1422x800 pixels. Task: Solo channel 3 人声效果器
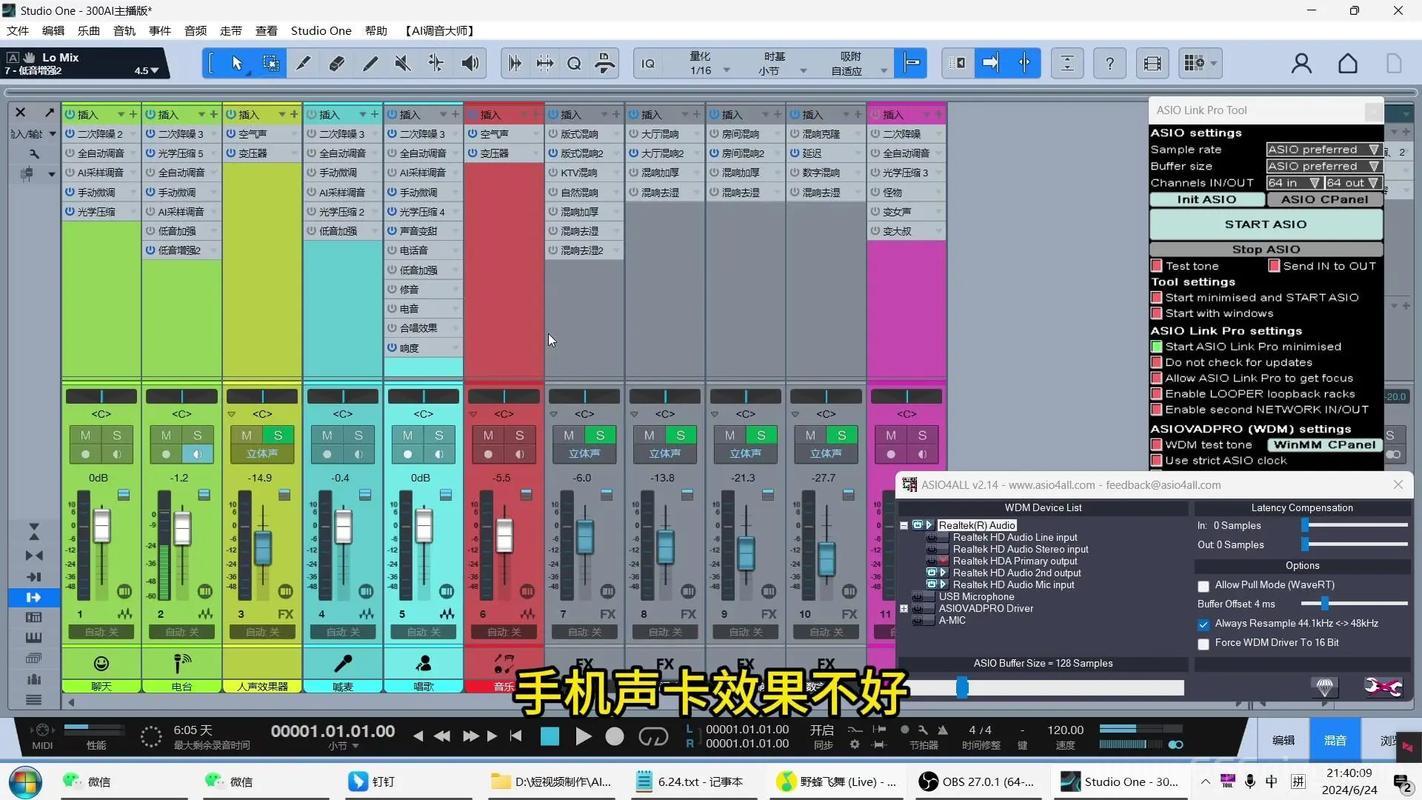click(x=278, y=435)
